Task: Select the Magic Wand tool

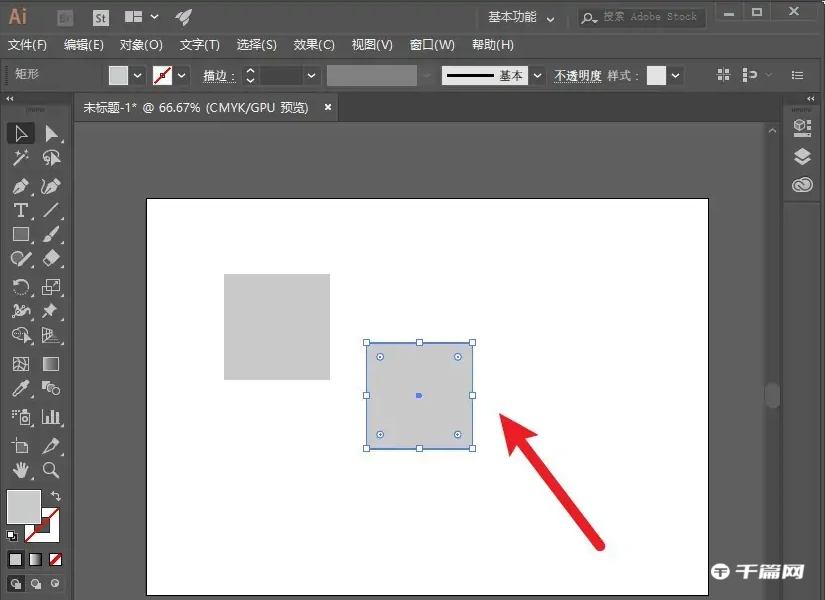Action: pyautogui.click(x=21, y=160)
